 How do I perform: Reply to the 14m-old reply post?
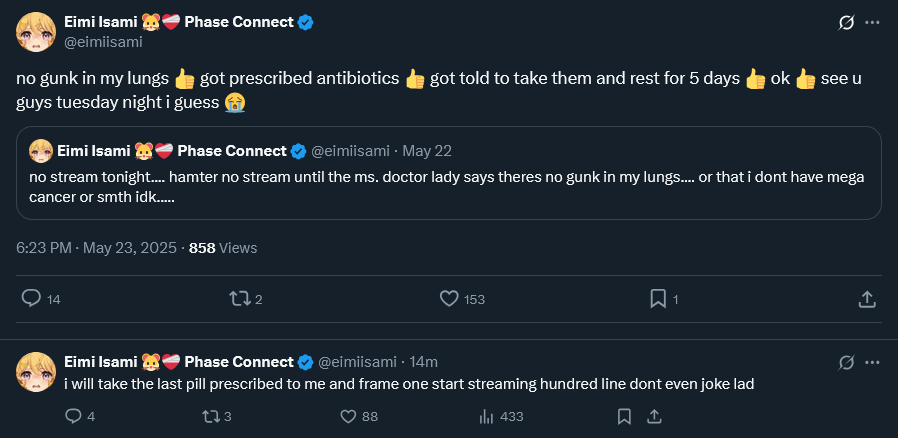click(73, 416)
